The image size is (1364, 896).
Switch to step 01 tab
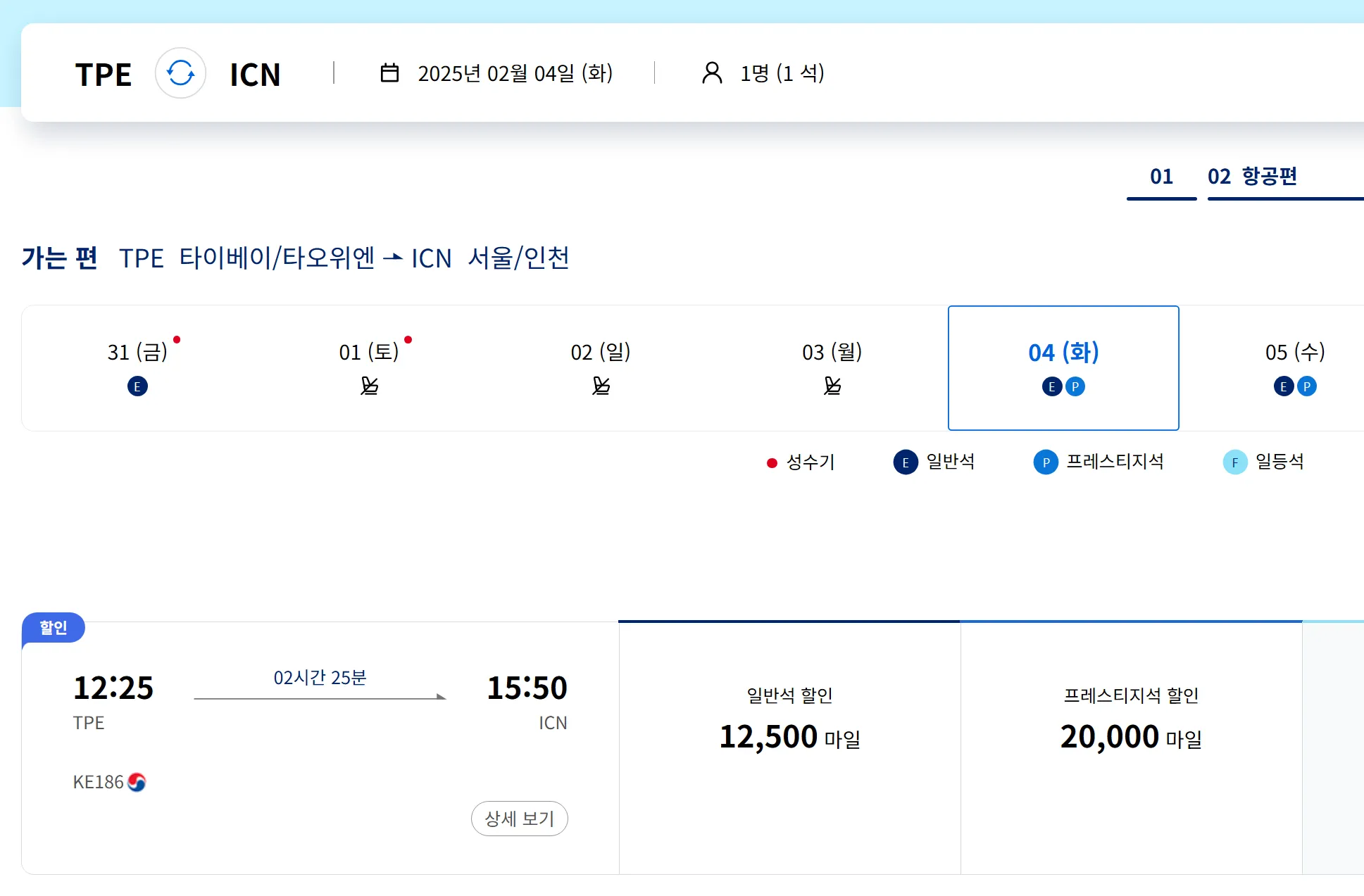[1161, 177]
